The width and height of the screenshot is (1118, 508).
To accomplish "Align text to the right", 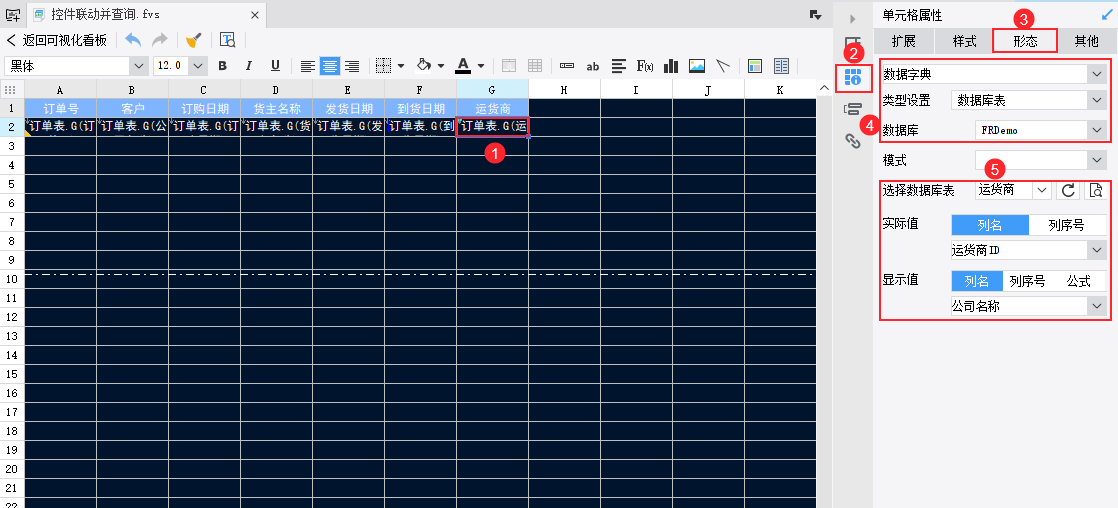I will (x=352, y=66).
